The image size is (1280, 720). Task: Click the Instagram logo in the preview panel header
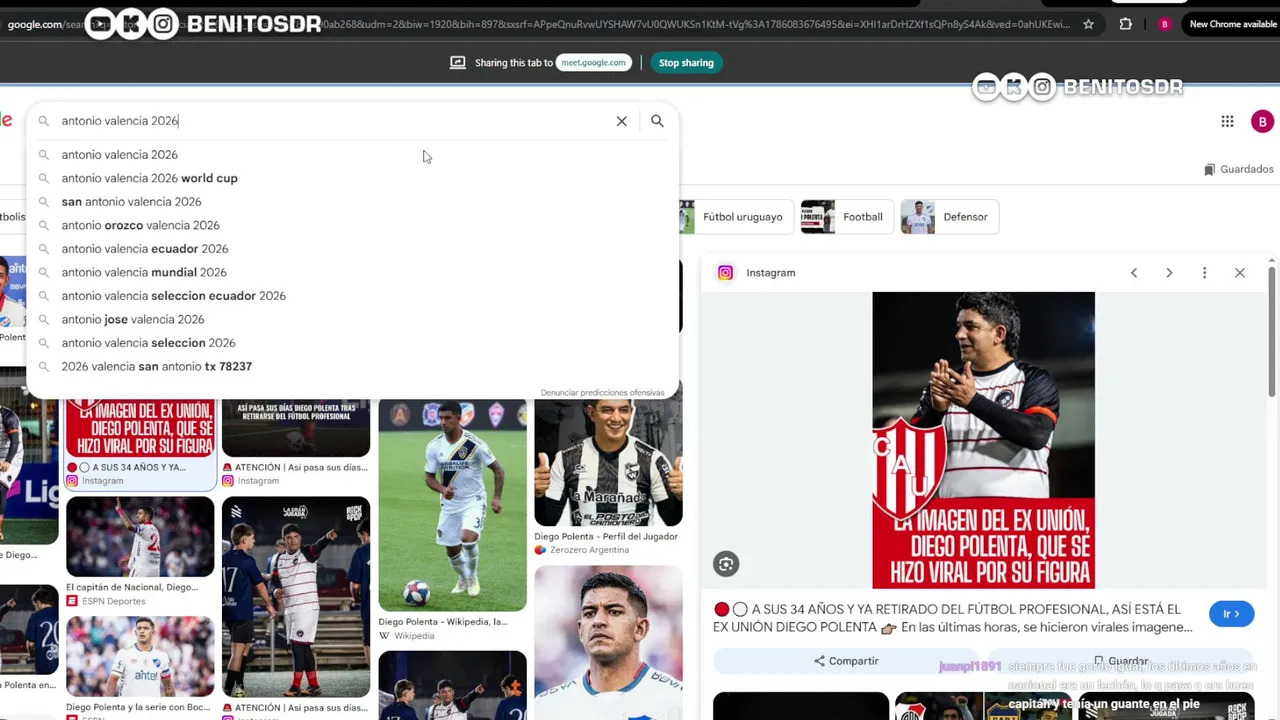[726, 273]
